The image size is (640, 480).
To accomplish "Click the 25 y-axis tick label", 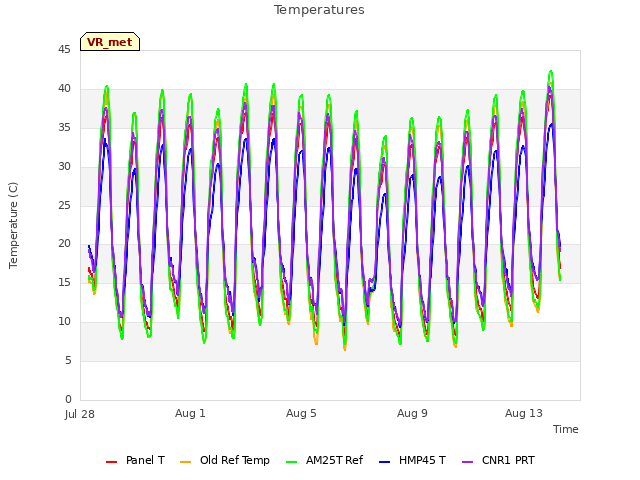I will pos(64,205).
